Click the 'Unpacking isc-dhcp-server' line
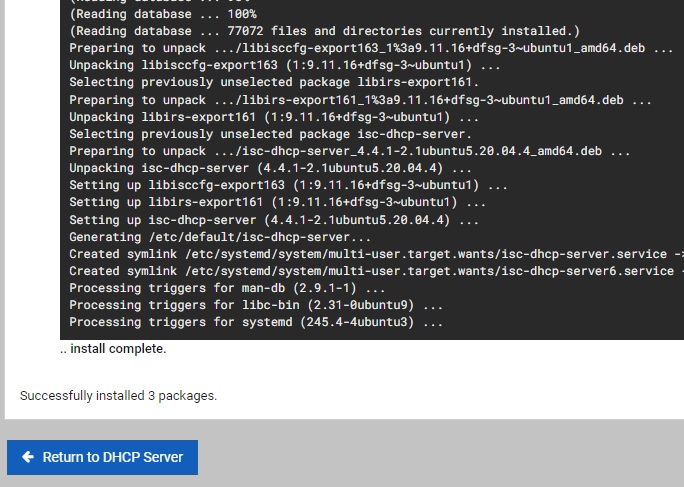The image size is (684, 487). pyautogui.click(x=270, y=168)
